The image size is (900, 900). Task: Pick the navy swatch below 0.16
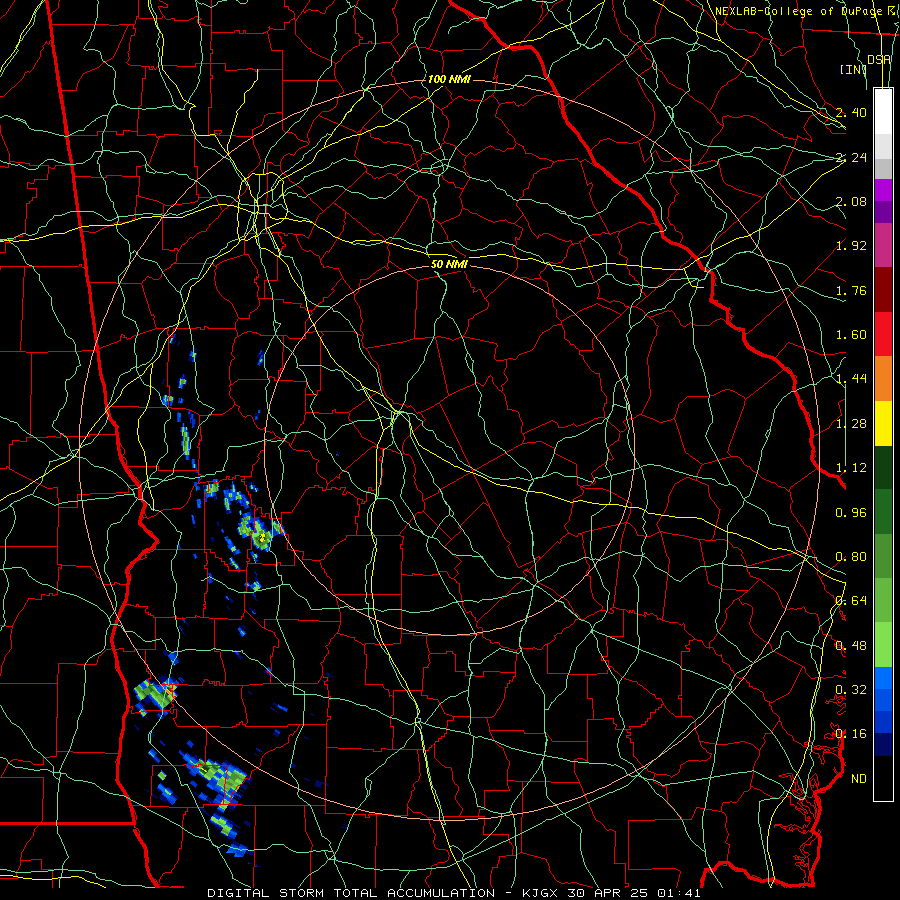click(x=883, y=744)
